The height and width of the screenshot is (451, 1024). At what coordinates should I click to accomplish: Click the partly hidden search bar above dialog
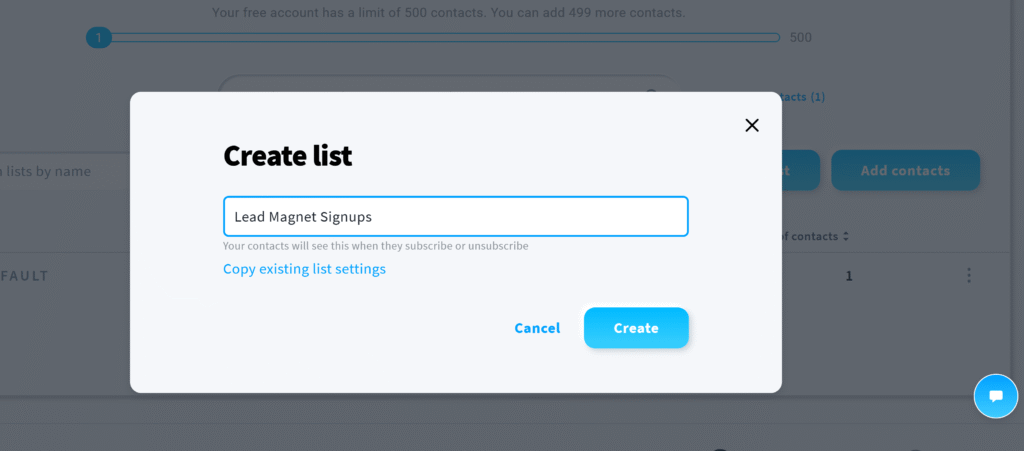tap(449, 84)
